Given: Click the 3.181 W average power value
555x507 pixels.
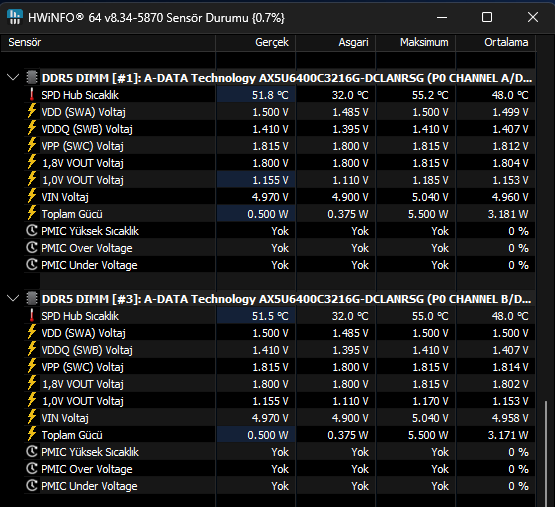Looking at the screenshot, I should point(508,214).
